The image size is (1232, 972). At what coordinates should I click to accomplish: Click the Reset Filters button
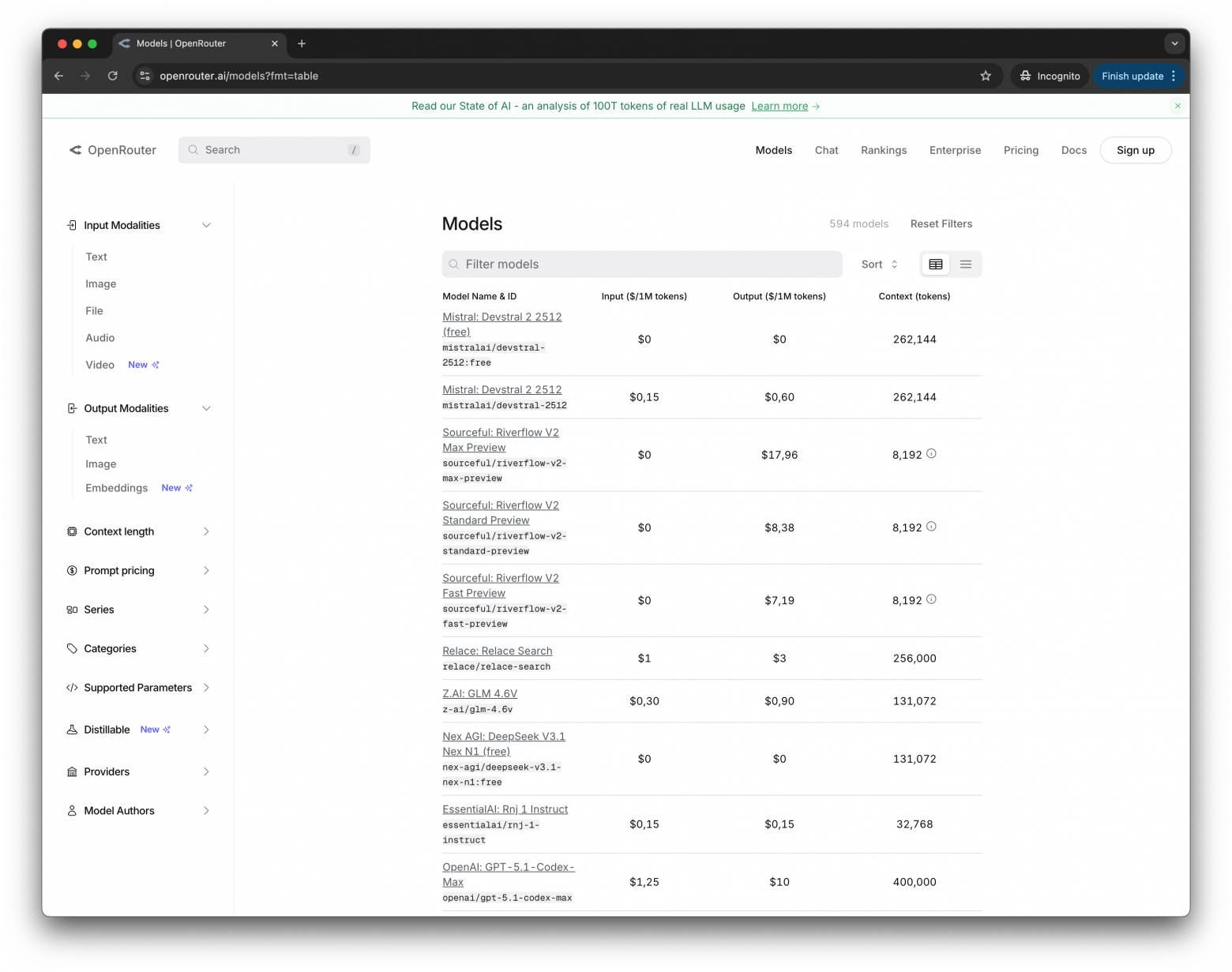pyautogui.click(x=941, y=223)
